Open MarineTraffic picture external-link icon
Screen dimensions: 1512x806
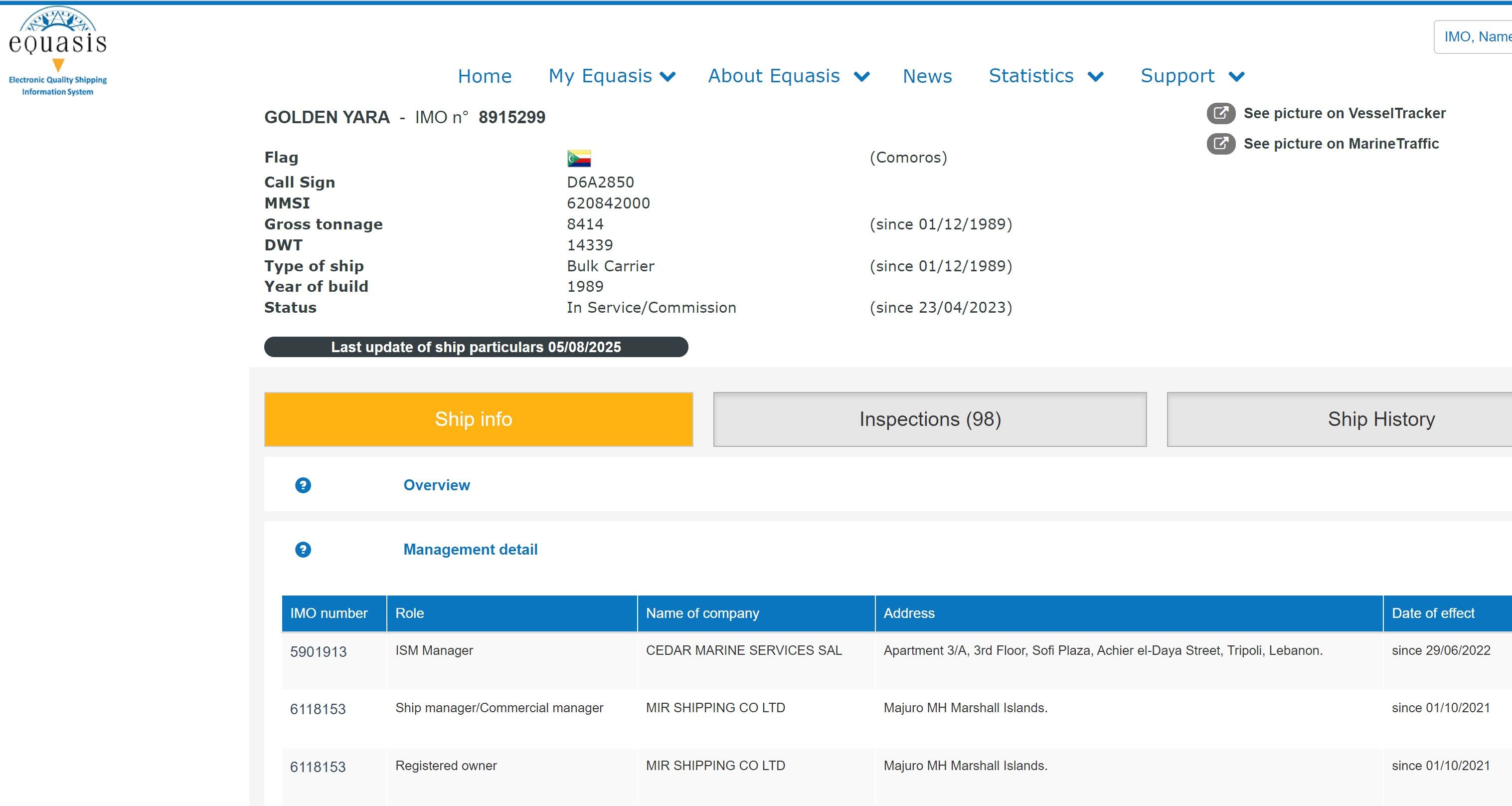coord(1221,144)
